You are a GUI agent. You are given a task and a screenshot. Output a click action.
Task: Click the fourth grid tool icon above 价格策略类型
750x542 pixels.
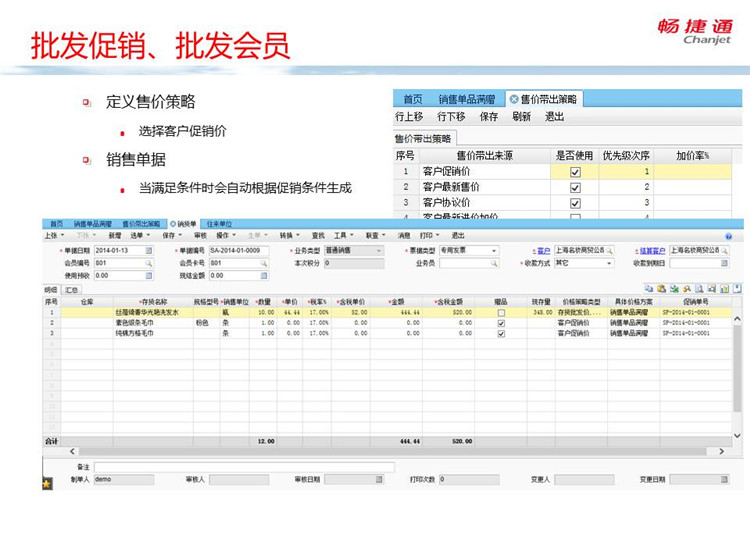(x=687, y=288)
